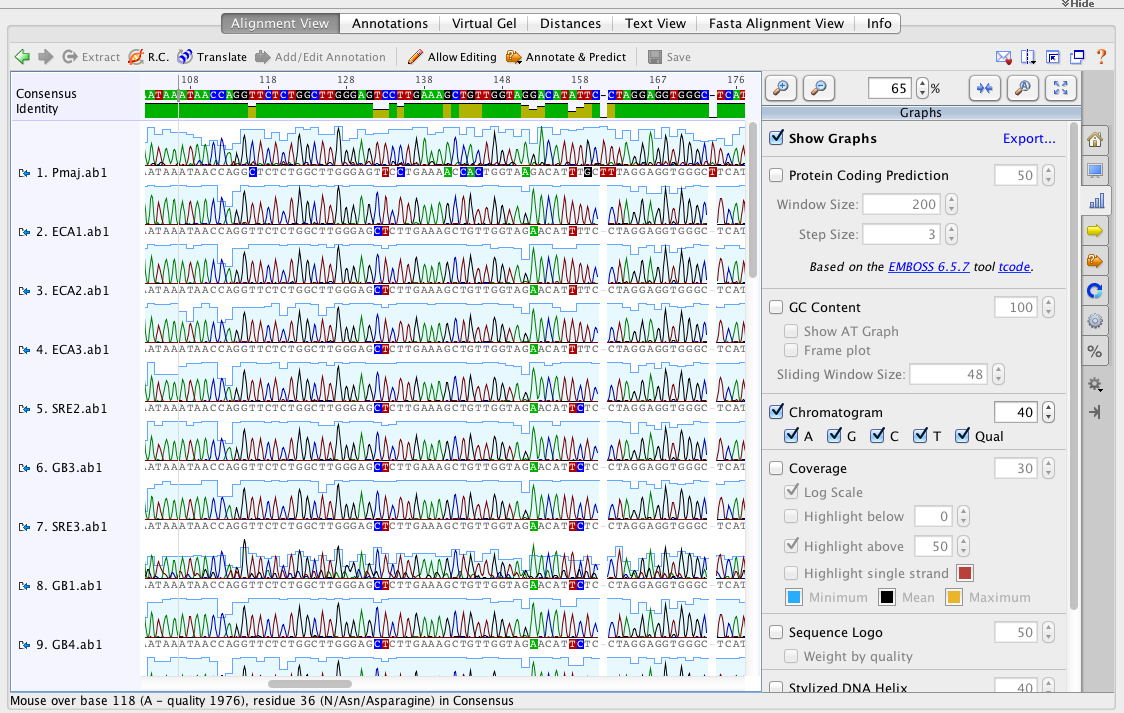This screenshot has width=1124, height=713.
Task: Adjust the Protein Coding Prediction height stepper
Action: [1049, 175]
